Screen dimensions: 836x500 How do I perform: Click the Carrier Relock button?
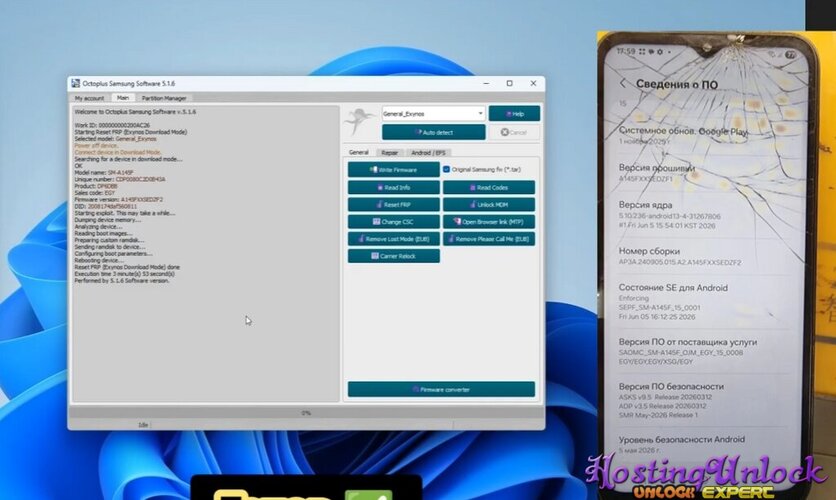click(393, 256)
